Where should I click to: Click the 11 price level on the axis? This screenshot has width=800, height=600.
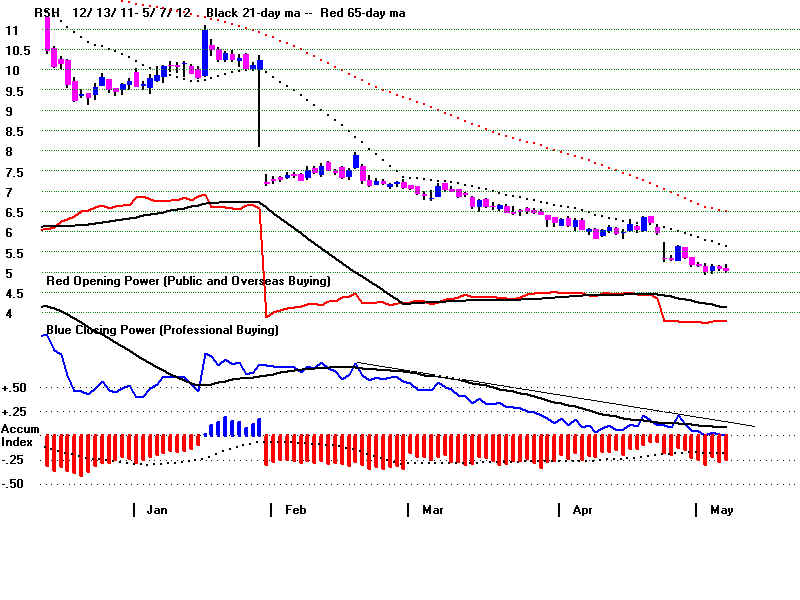(x=12, y=30)
